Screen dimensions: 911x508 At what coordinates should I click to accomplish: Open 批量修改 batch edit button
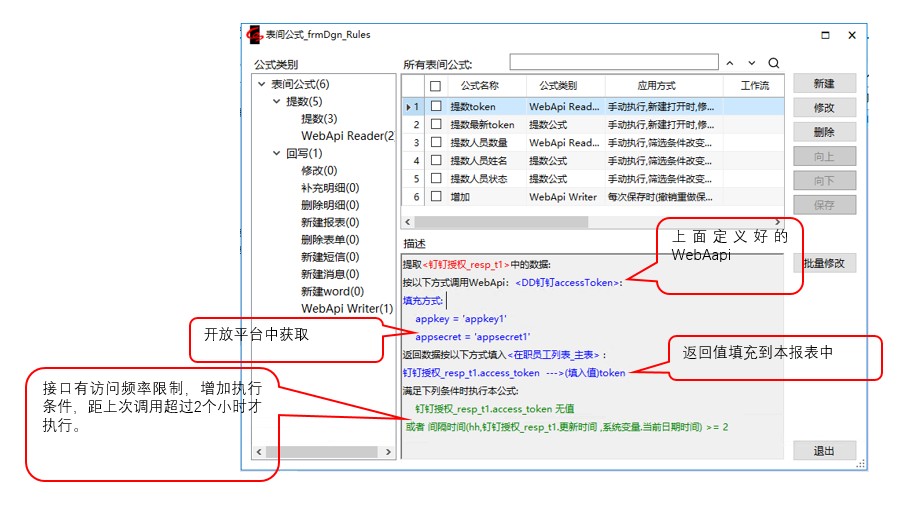click(x=824, y=263)
